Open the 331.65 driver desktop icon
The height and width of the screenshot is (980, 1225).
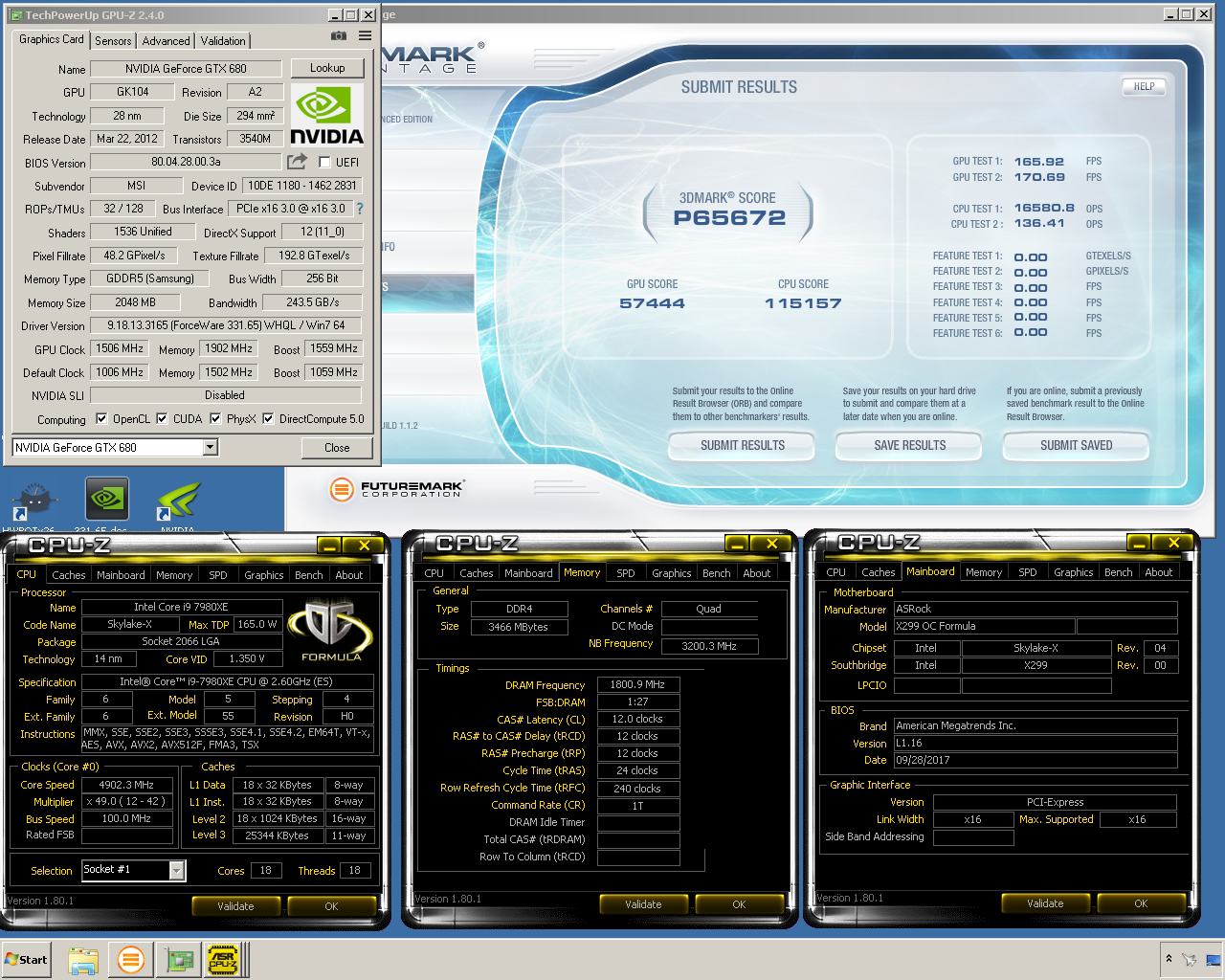click(107, 500)
